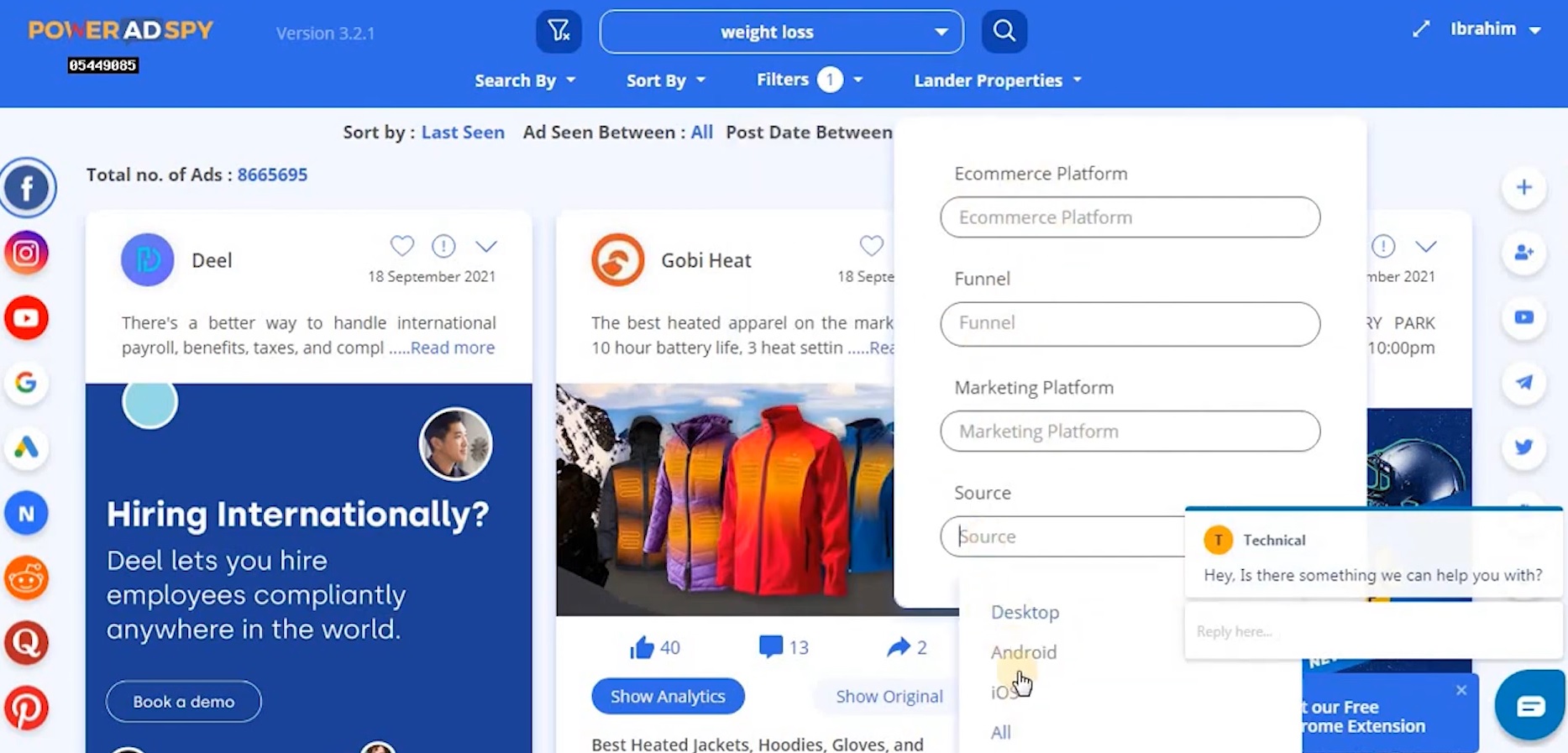Open the Filters menu
The width and height of the screenshot is (1568, 753).
(x=810, y=80)
